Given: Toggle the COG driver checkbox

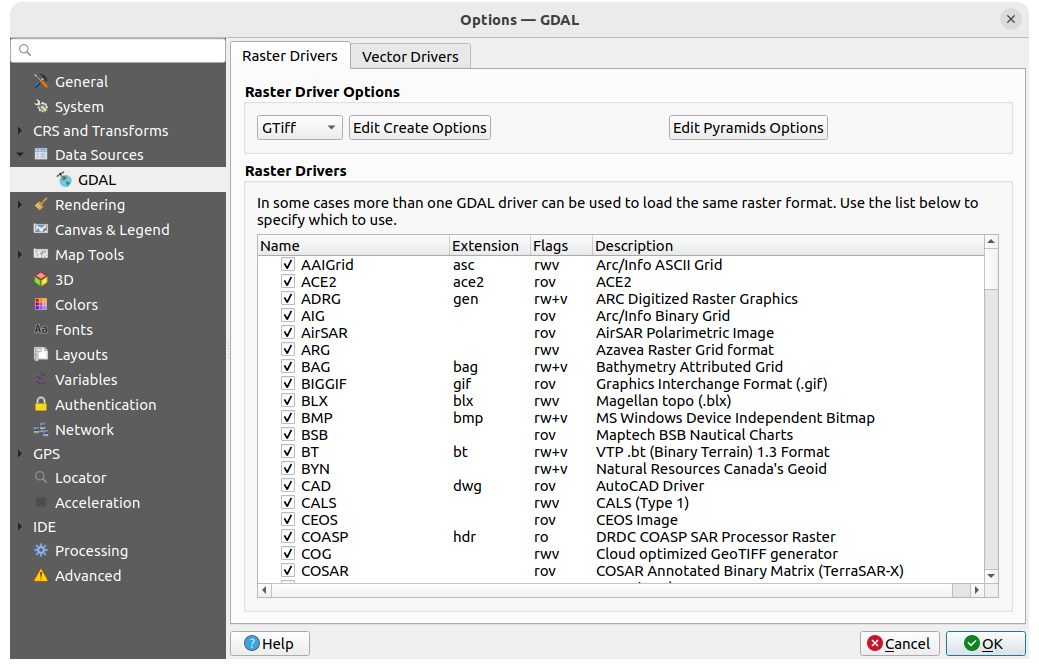Looking at the screenshot, I should [x=288, y=554].
